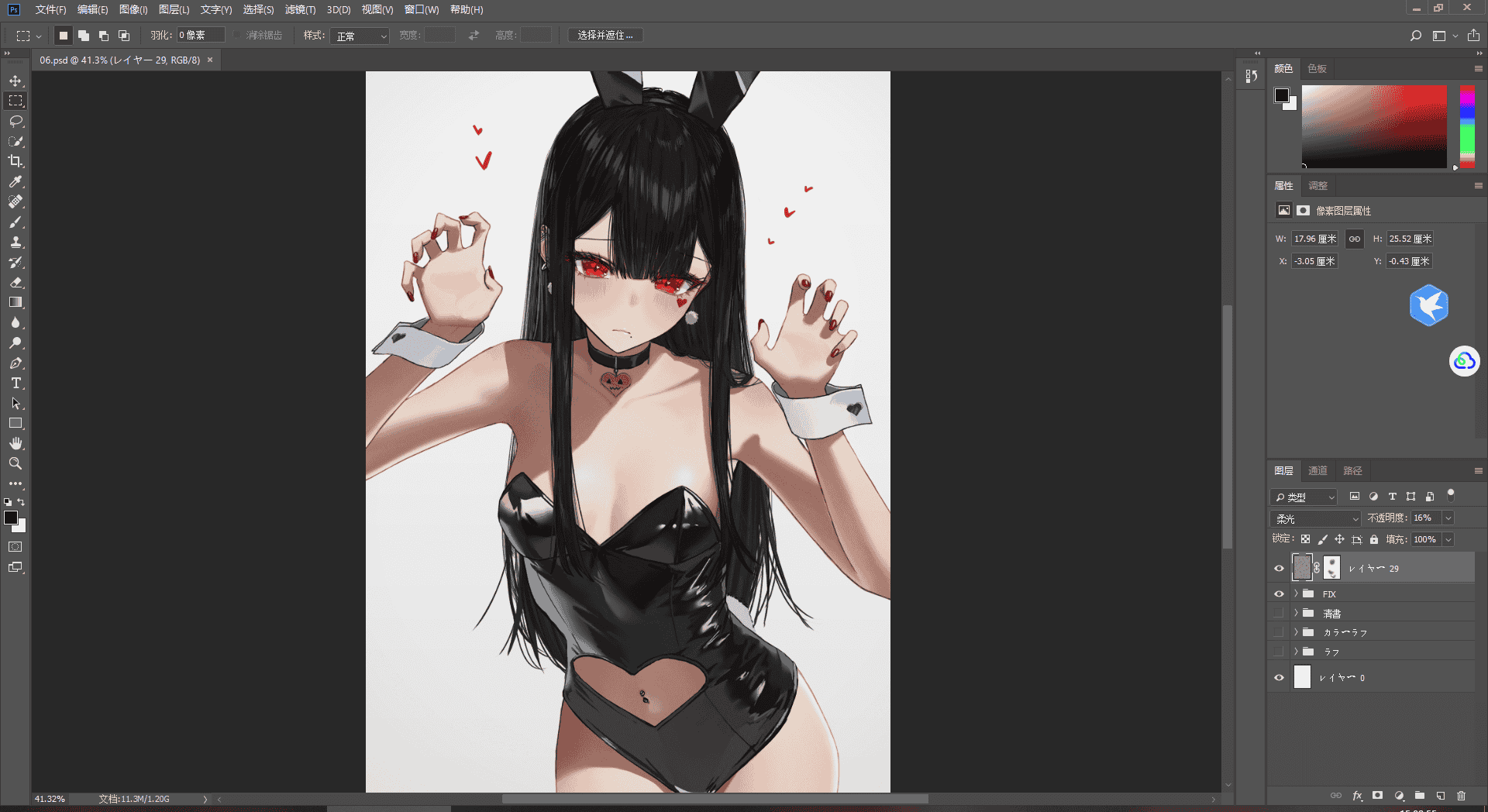The image size is (1488, 812).
Task: Open the layer style fx icon
Action: tap(1357, 796)
